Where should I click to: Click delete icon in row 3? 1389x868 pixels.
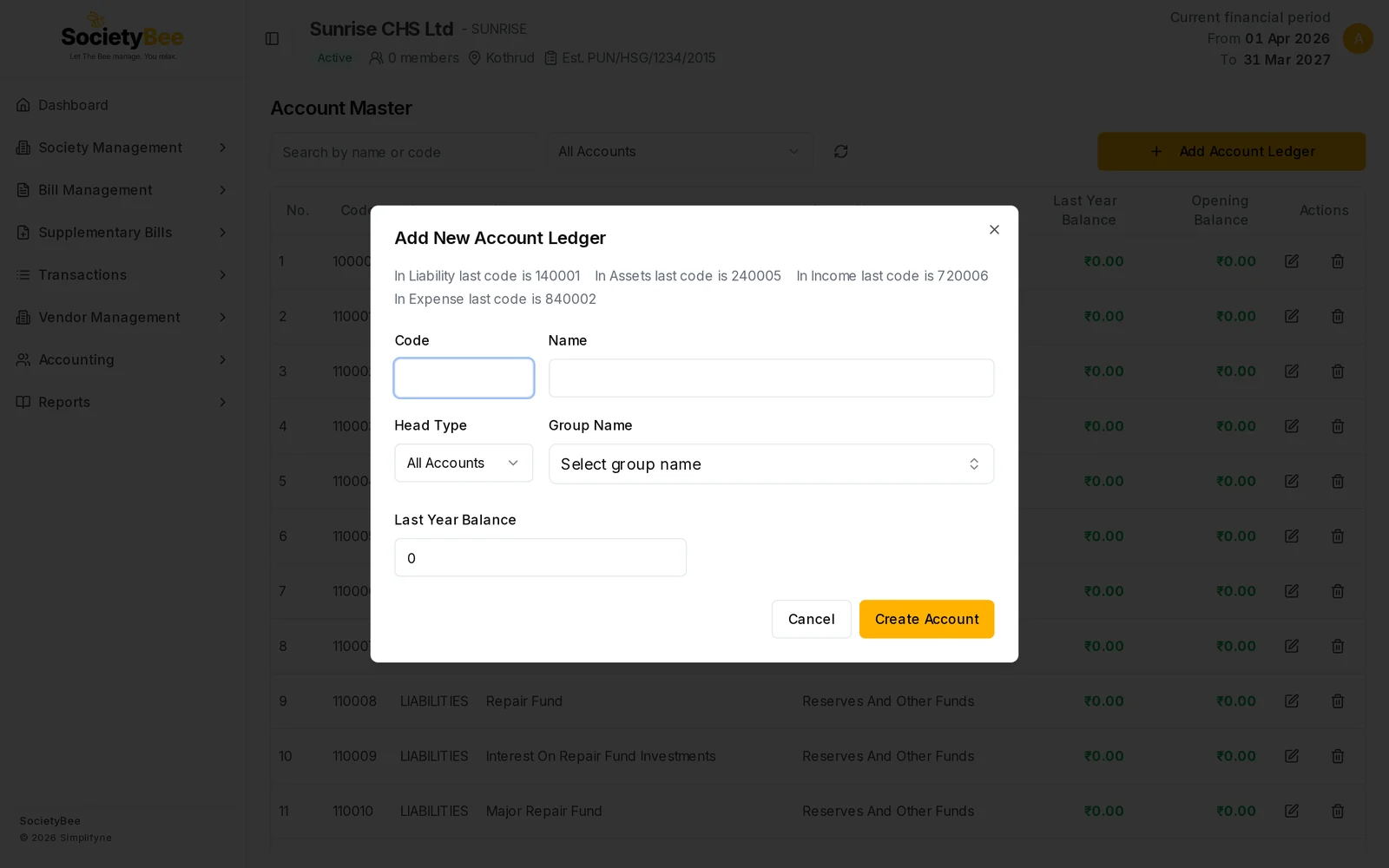point(1338,372)
